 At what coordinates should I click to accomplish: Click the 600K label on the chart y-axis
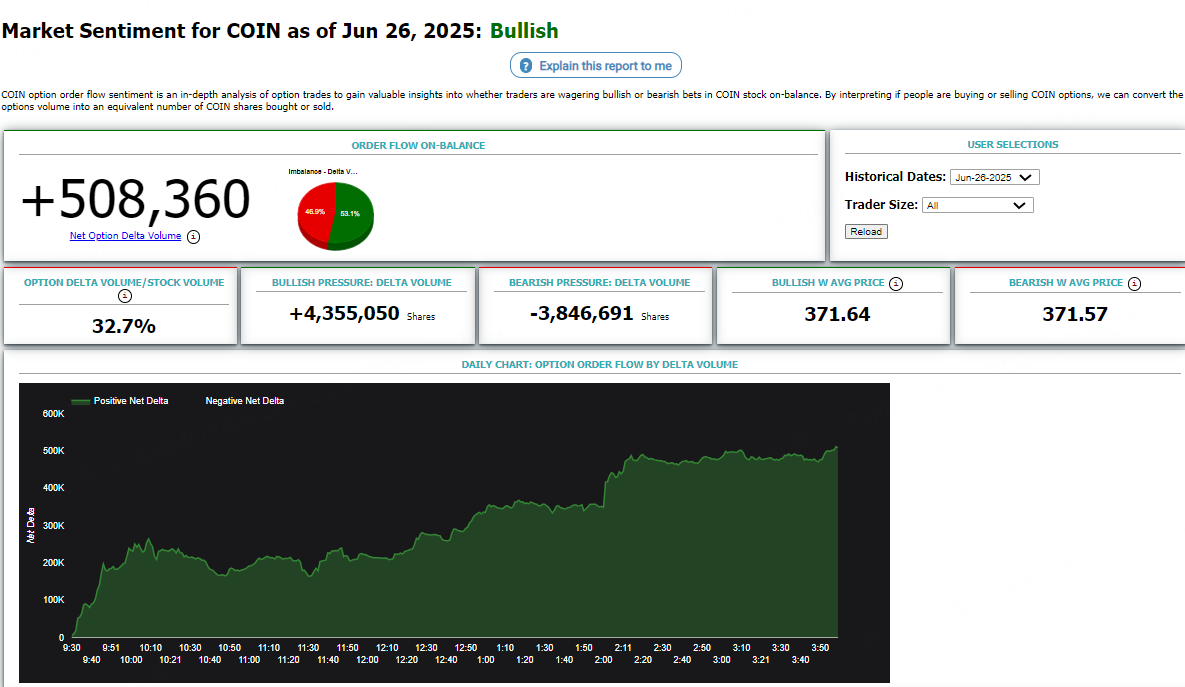pyautogui.click(x=54, y=414)
